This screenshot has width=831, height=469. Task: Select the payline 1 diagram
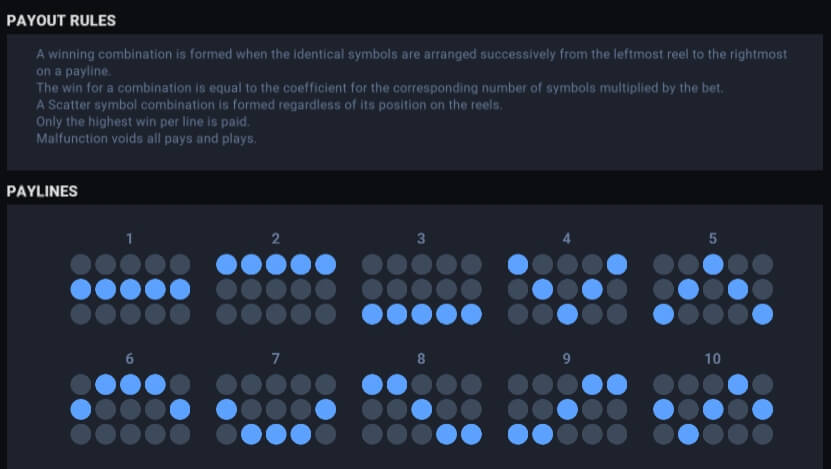point(130,289)
